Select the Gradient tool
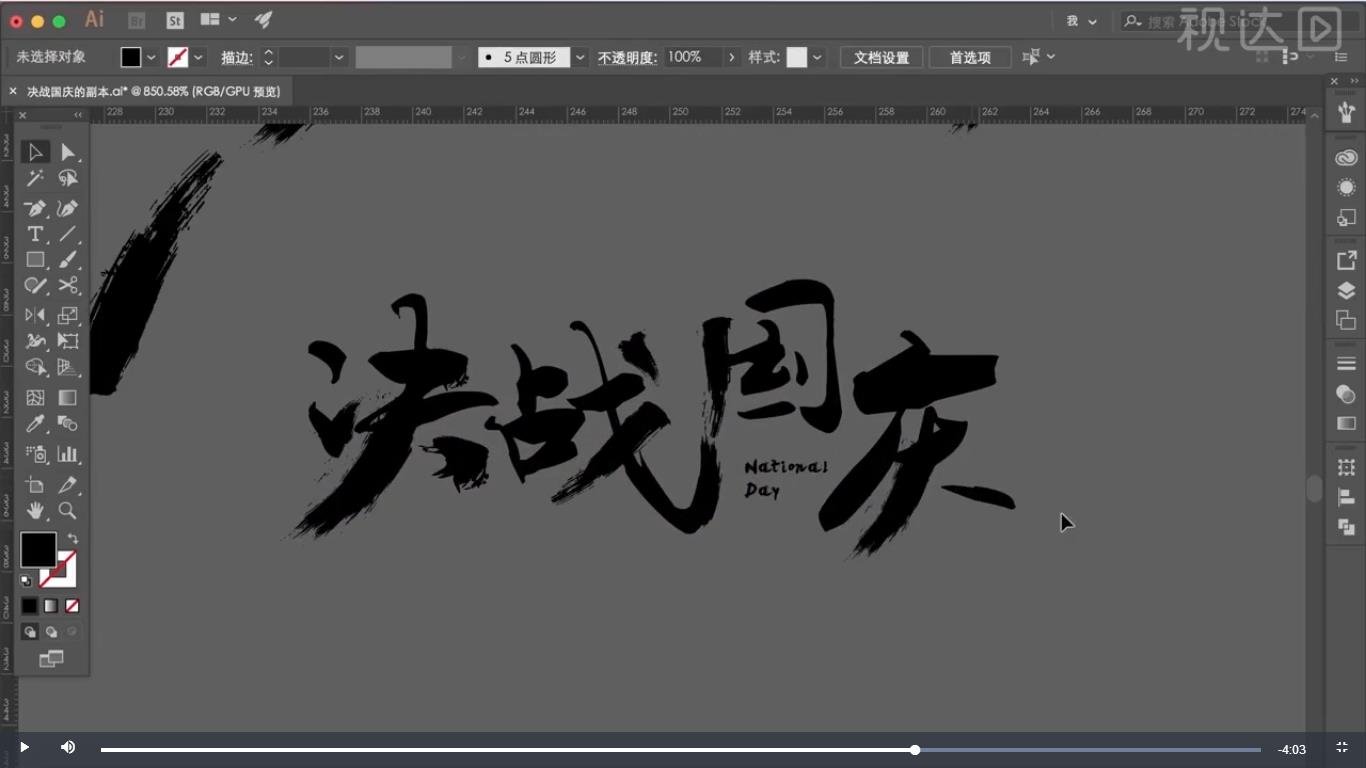 click(67, 397)
